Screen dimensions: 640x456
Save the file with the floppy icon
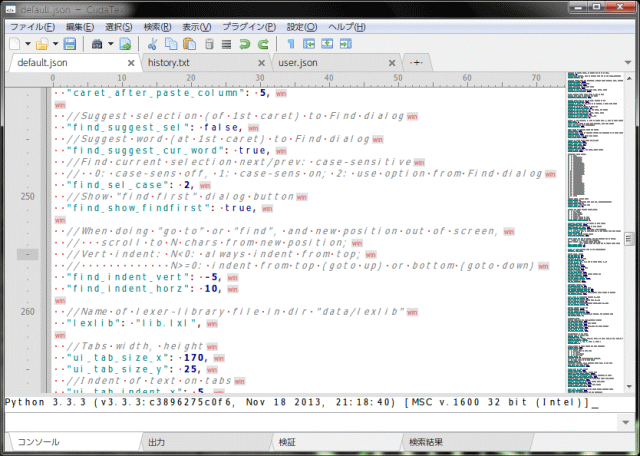click(x=70, y=44)
